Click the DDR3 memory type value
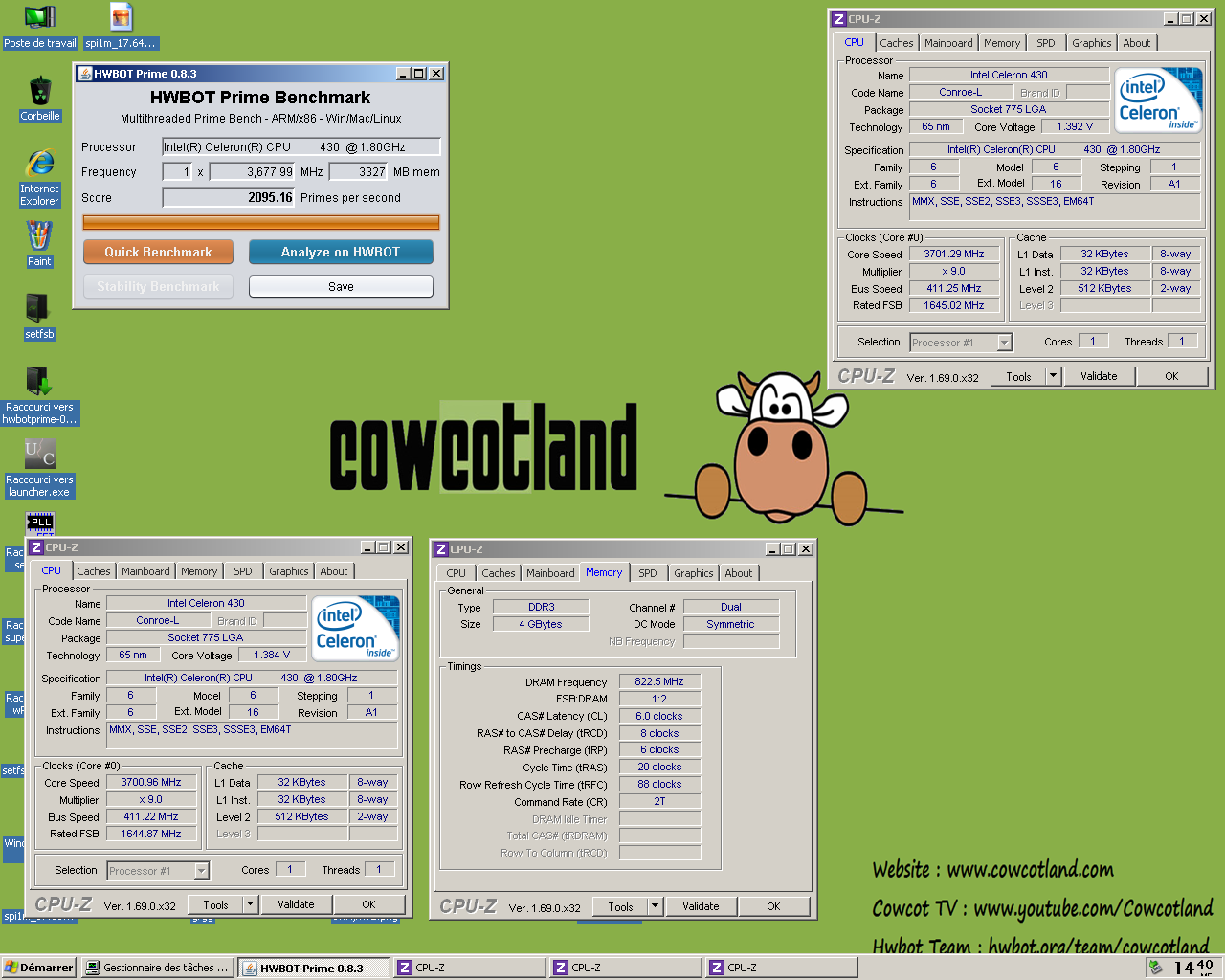 541,607
